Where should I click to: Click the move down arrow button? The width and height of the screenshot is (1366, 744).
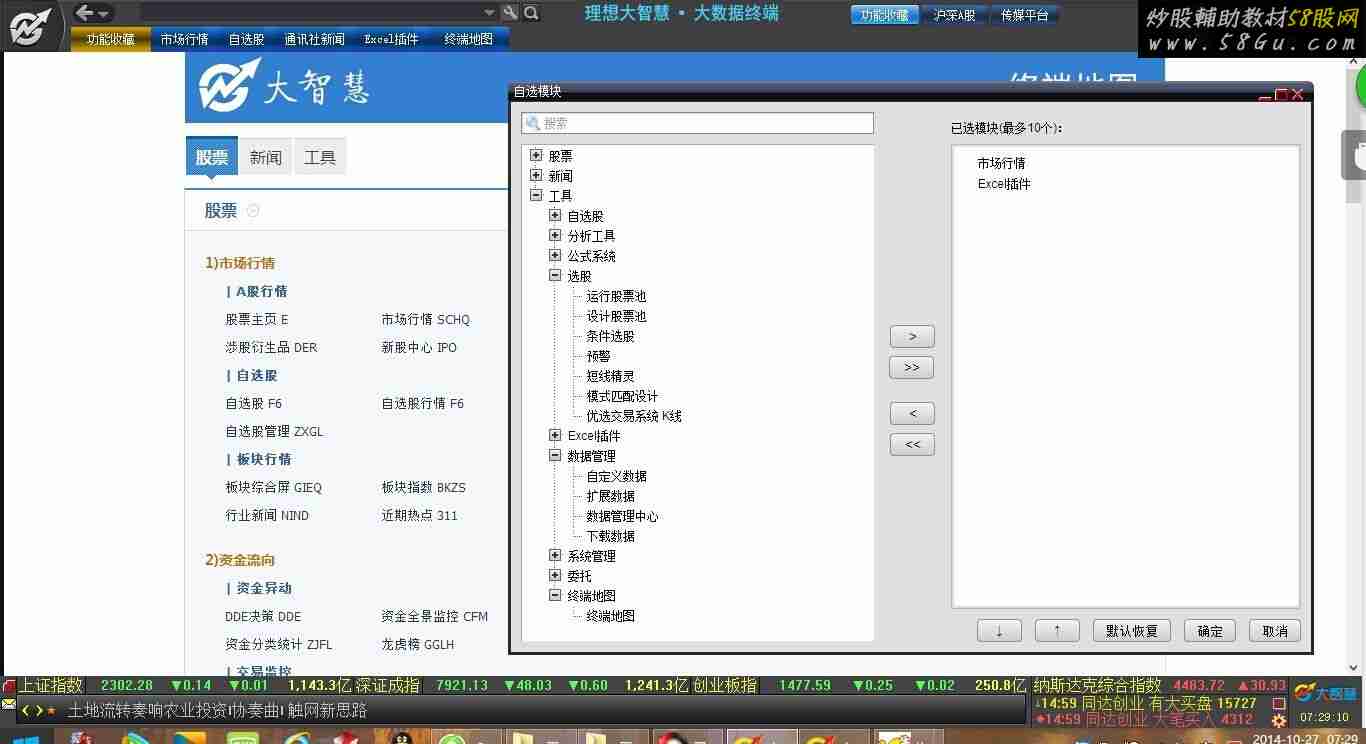pos(999,631)
